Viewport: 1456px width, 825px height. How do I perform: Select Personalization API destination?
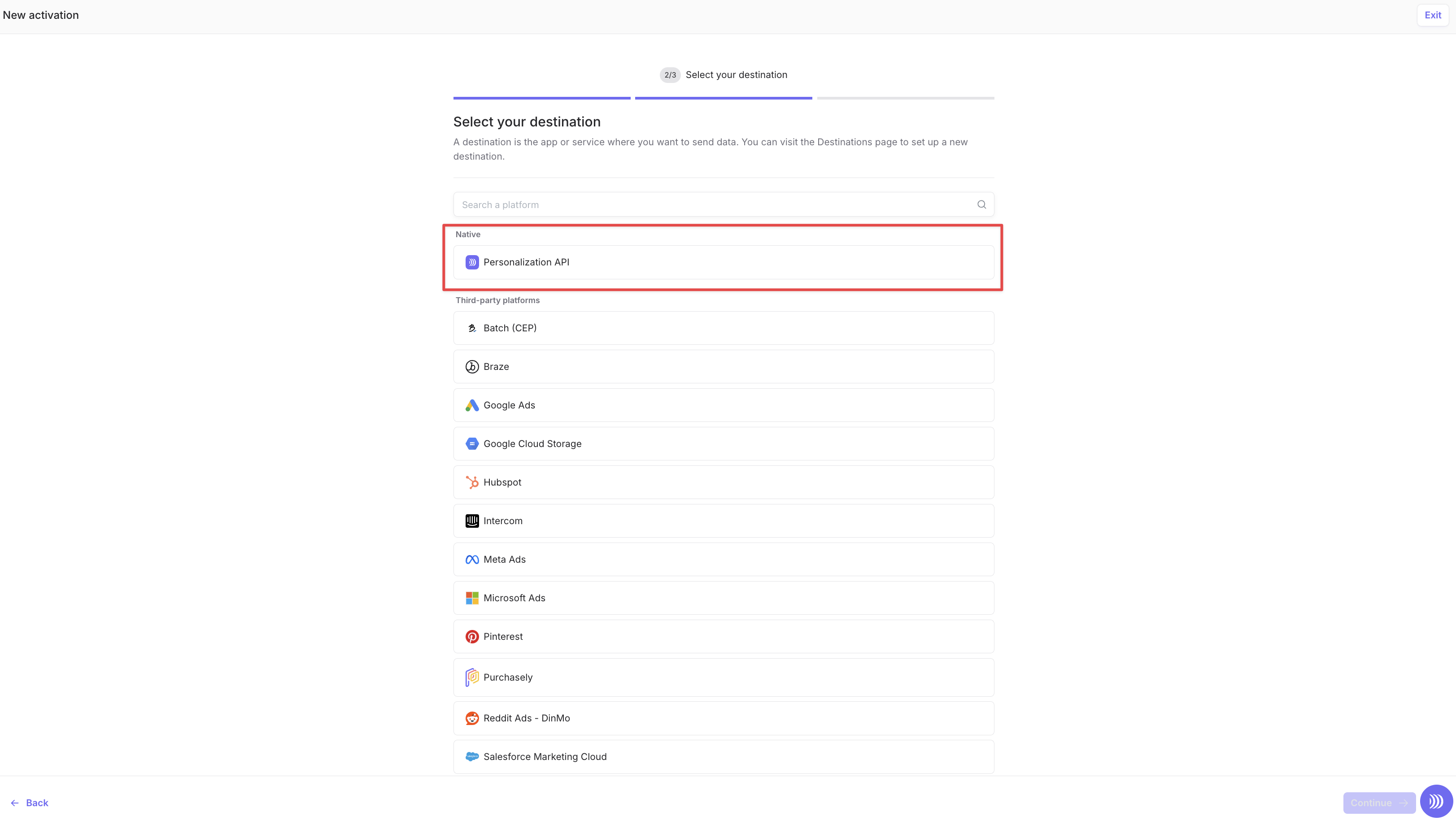[723, 262]
